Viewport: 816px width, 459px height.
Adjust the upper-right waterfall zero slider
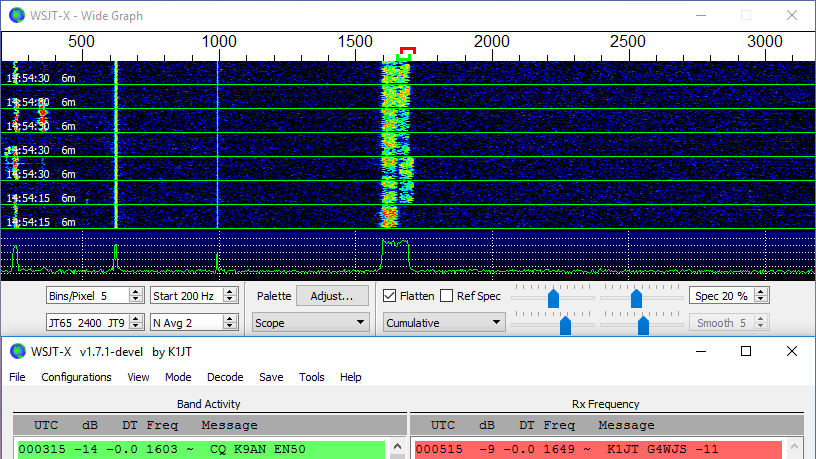tap(636, 299)
